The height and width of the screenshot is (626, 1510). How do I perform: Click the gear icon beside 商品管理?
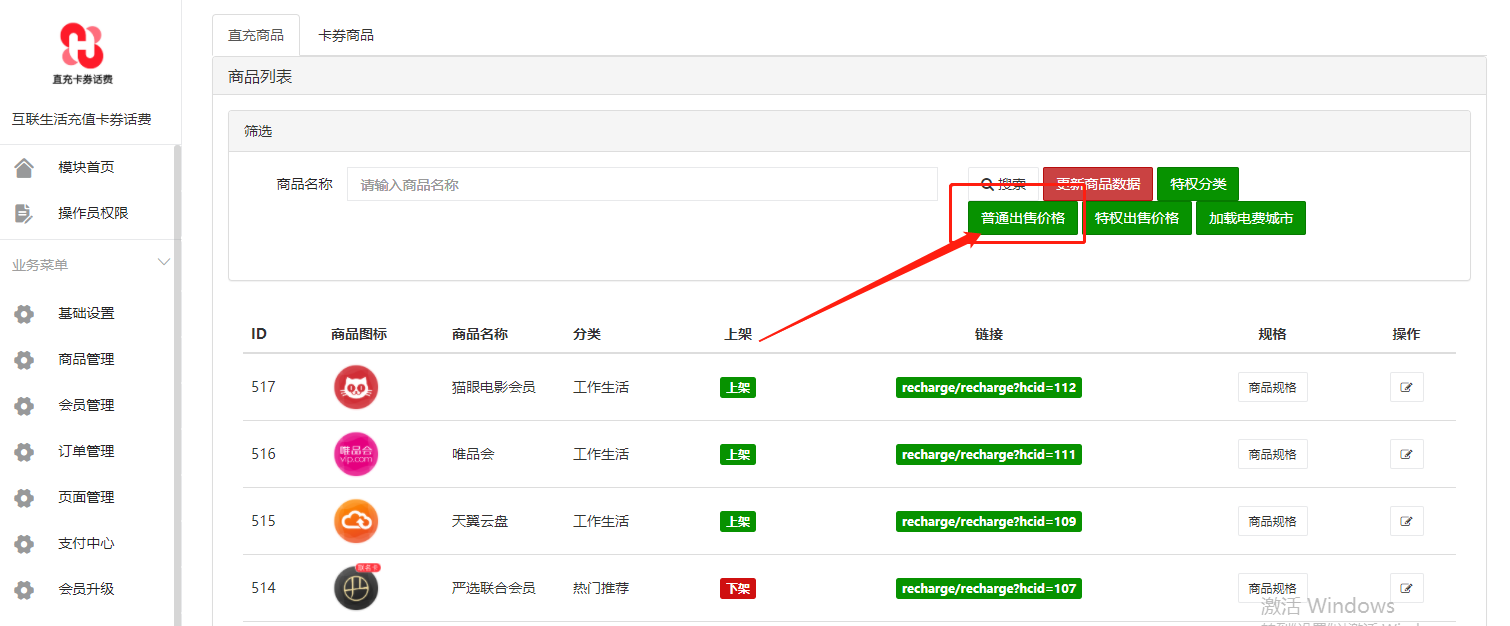24,360
